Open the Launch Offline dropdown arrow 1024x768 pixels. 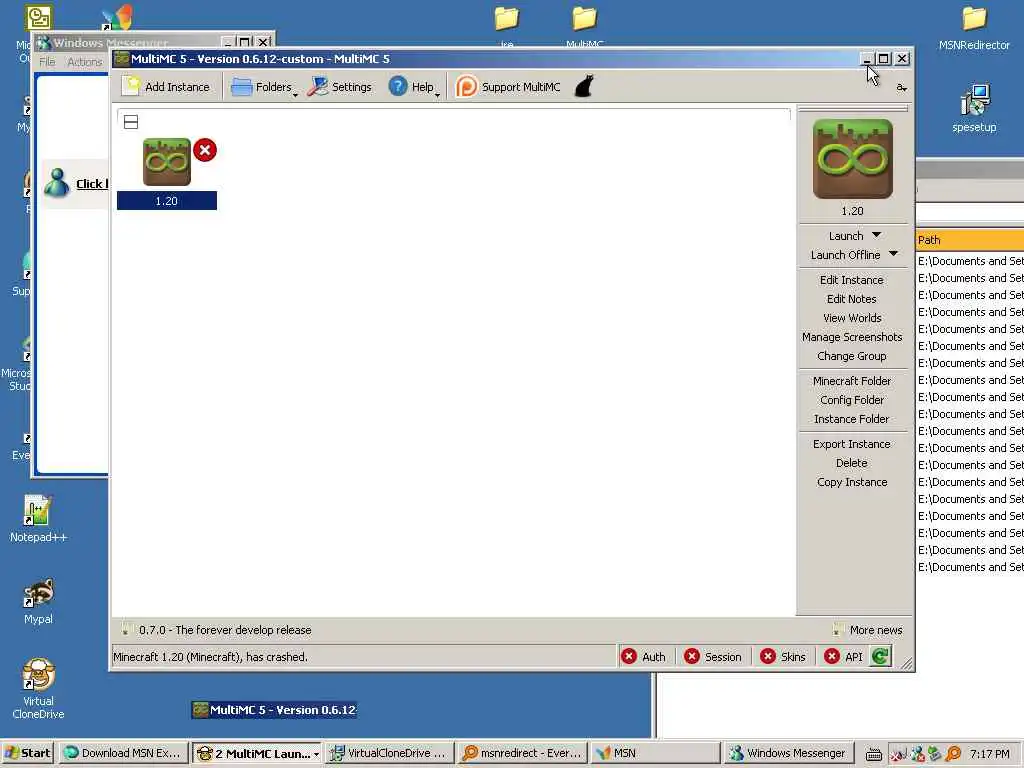point(893,254)
